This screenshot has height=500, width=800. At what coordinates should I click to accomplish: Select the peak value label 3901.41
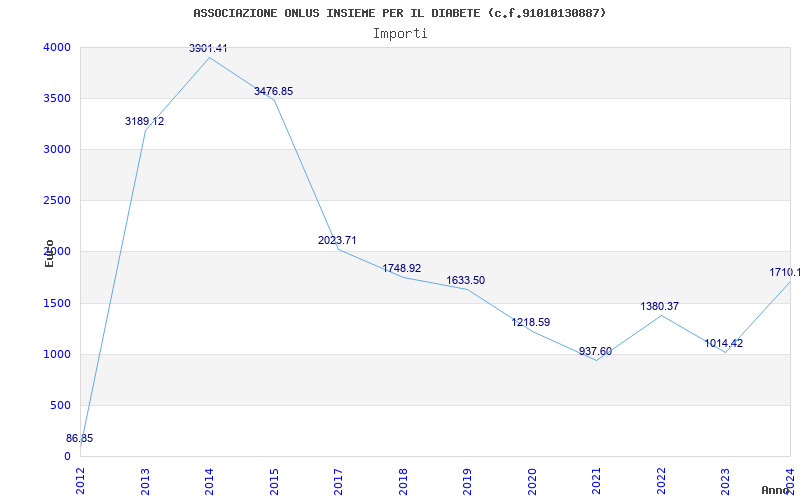click(x=208, y=48)
